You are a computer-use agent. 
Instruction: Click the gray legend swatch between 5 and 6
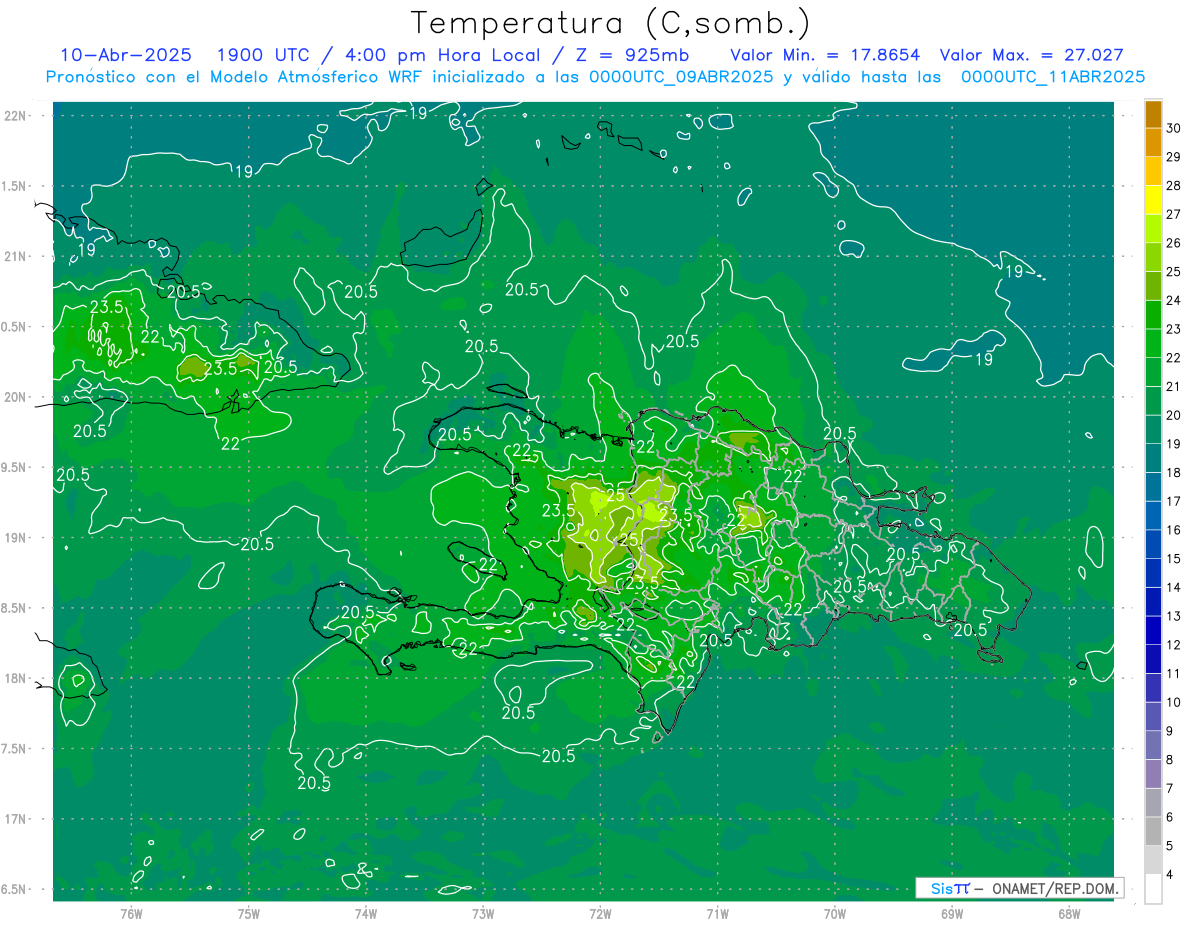[x=1153, y=832]
